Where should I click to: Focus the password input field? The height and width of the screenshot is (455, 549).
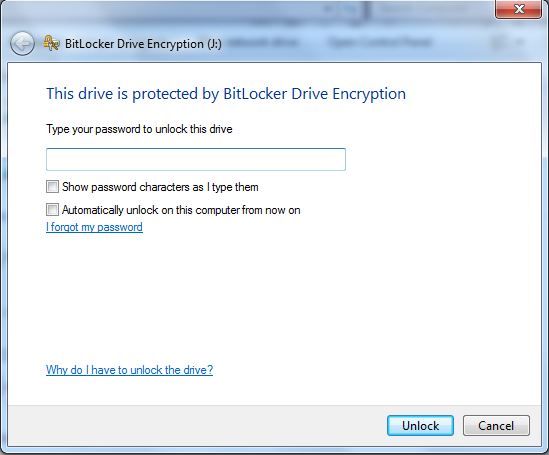coord(196,160)
